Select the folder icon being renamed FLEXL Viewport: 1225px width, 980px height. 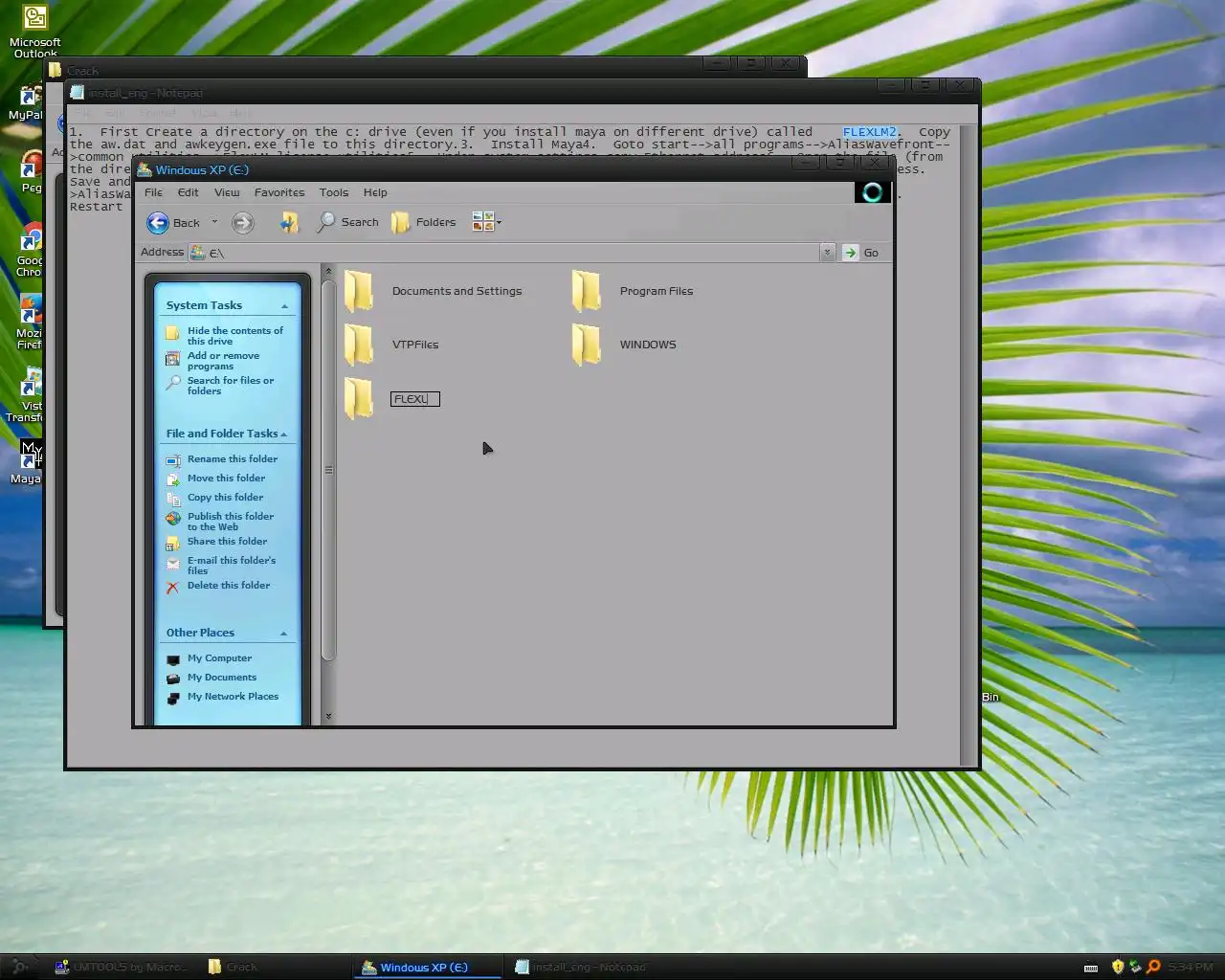point(359,398)
